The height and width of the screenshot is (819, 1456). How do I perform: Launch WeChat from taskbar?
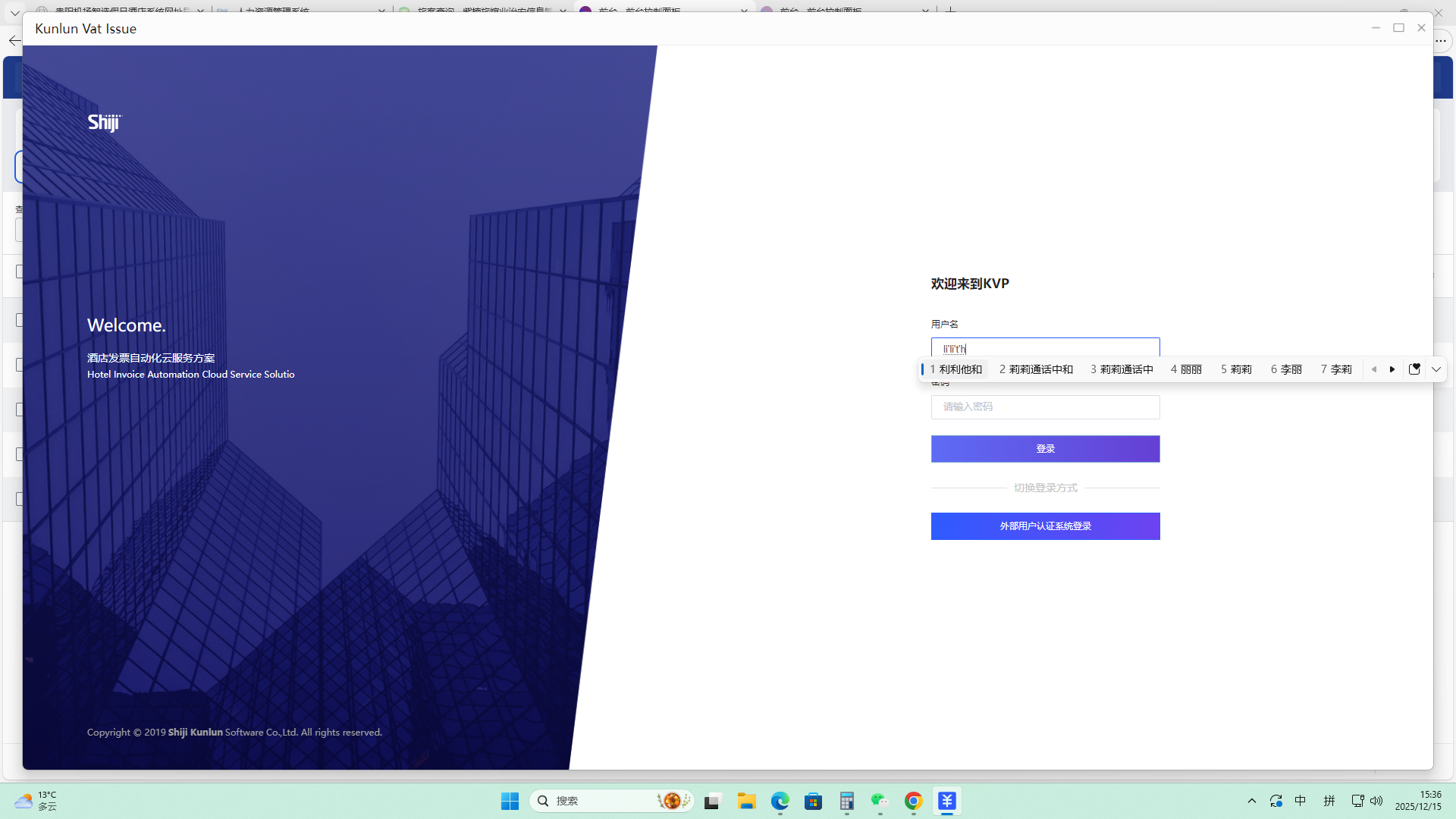pyautogui.click(x=880, y=801)
